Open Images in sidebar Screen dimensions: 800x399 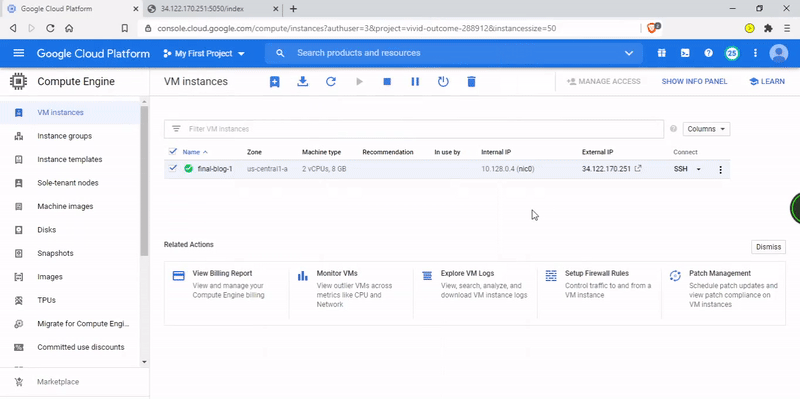tap(70, 277)
